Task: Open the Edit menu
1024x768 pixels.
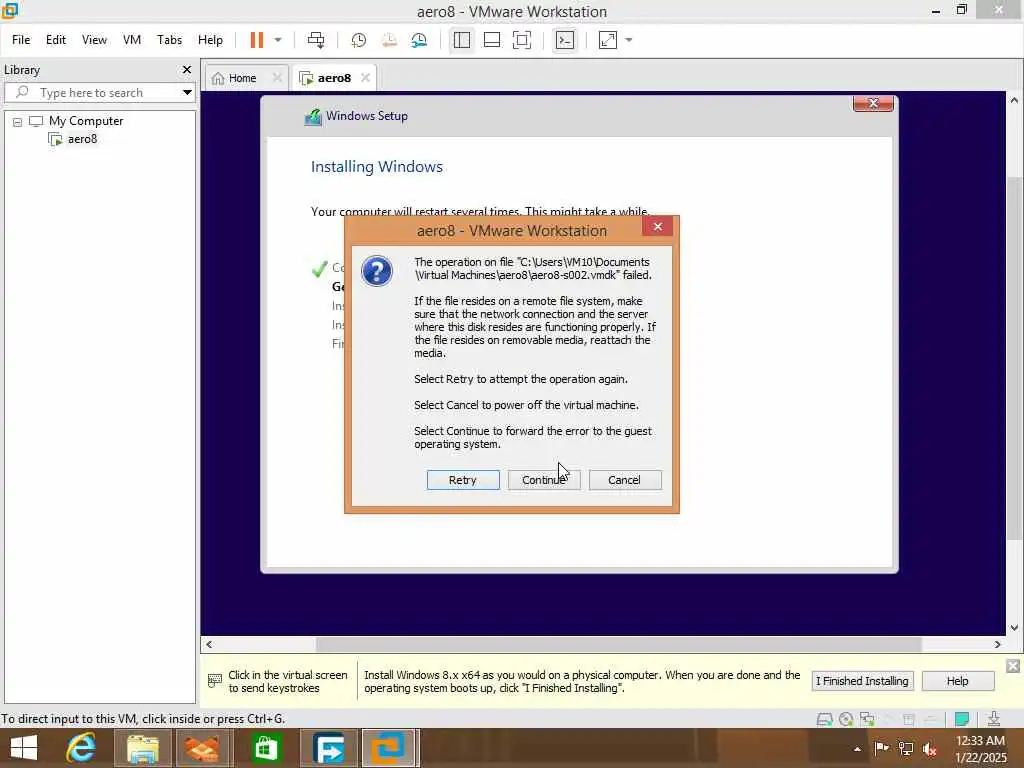Action: 56,40
